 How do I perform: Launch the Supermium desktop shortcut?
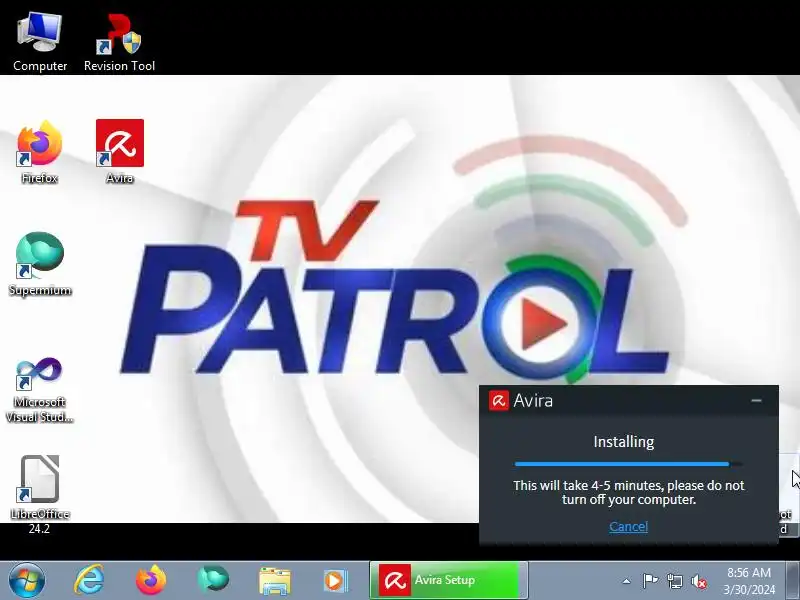[x=40, y=264]
